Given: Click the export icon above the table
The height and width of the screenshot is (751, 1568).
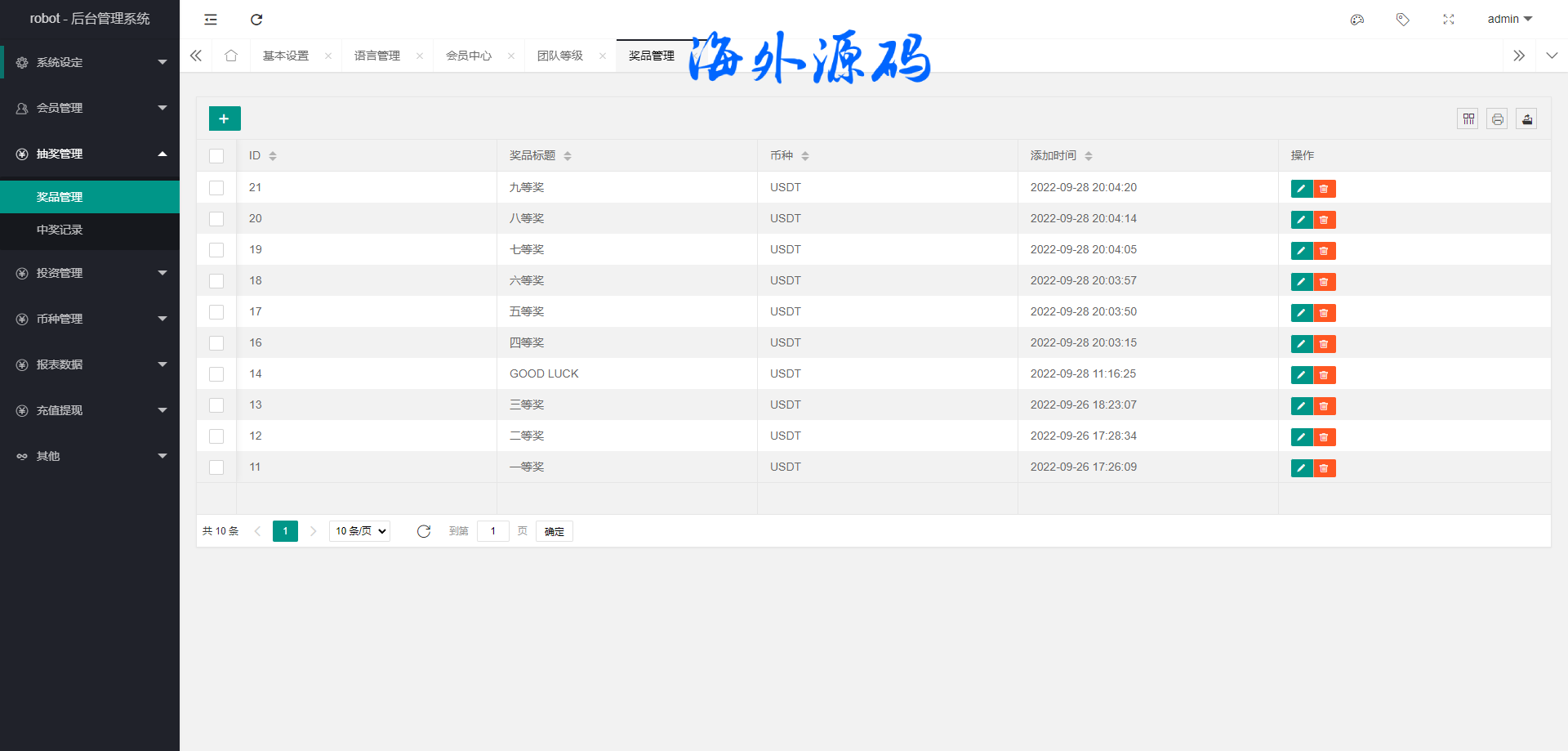Looking at the screenshot, I should [x=1526, y=119].
